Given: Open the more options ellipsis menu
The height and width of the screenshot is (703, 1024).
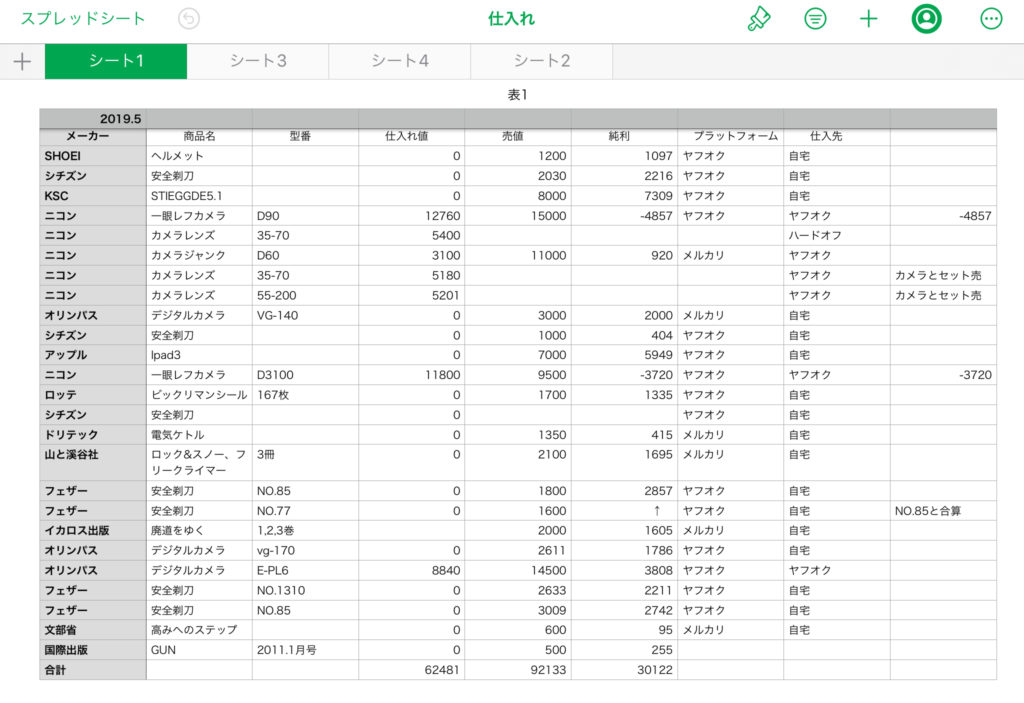Looking at the screenshot, I should pyautogui.click(x=991, y=18).
